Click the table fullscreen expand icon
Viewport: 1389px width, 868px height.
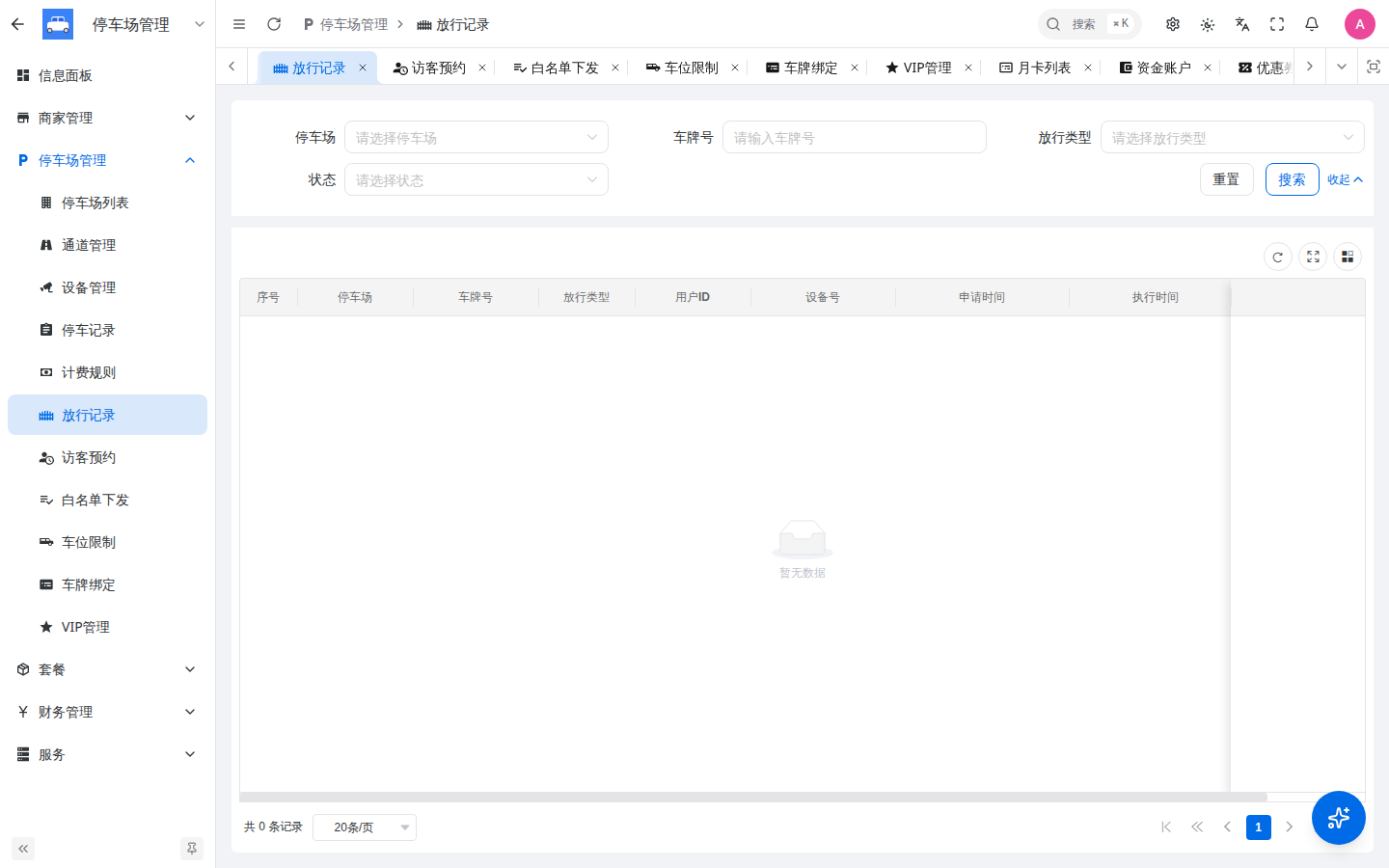pyautogui.click(x=1313, y=257)
